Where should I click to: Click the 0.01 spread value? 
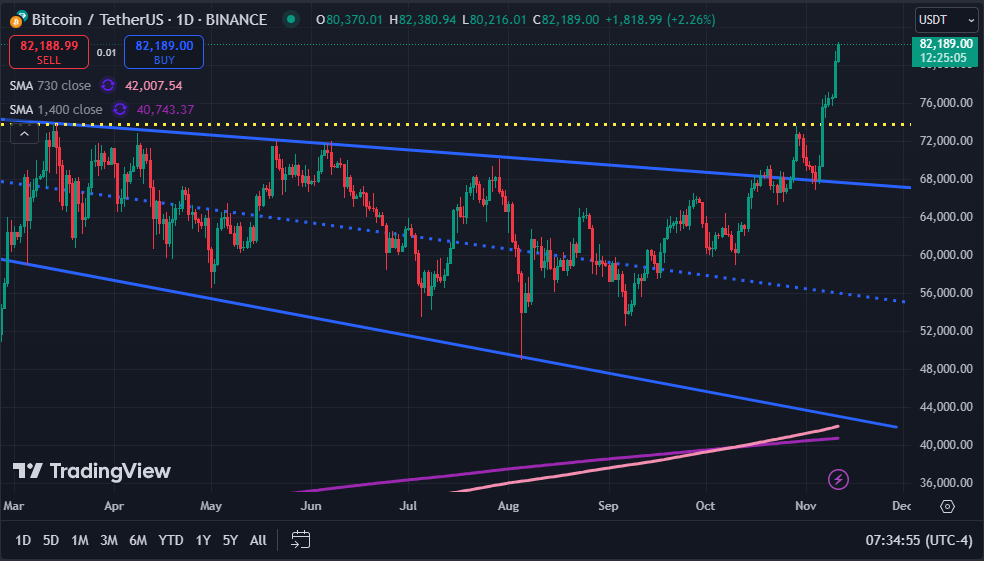point(106,52)
